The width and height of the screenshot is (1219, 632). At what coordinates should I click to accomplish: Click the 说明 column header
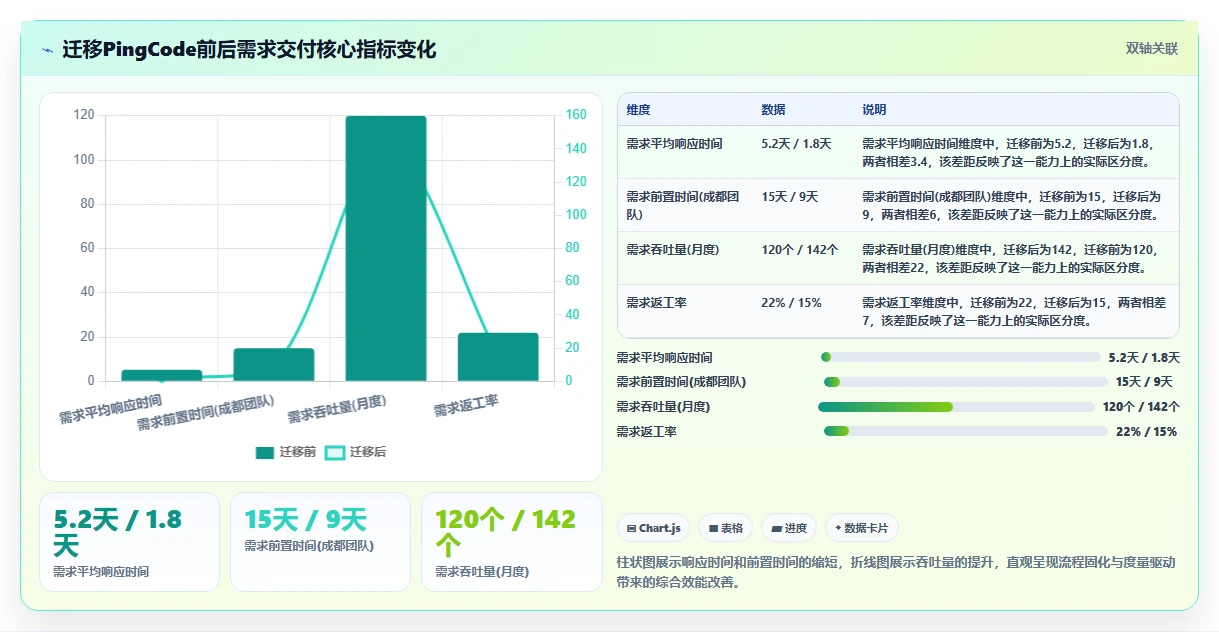pyautogui.click(x=874, y=110)
